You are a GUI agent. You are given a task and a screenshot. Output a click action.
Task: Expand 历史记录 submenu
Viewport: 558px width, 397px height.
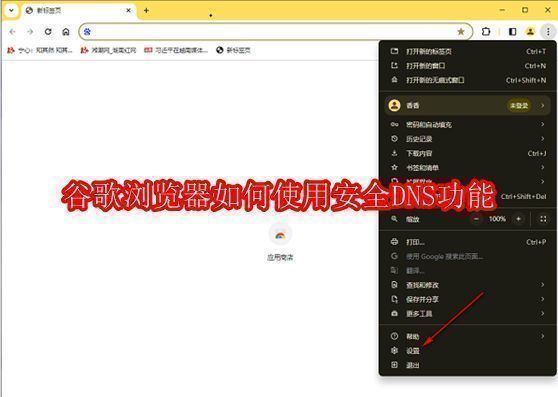point(468,139)
